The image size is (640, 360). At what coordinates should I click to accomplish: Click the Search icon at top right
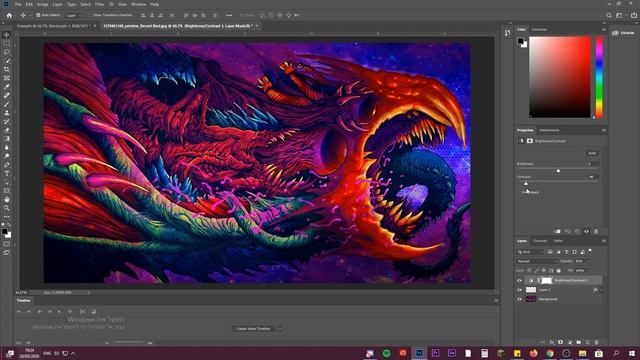coord(609,15)
